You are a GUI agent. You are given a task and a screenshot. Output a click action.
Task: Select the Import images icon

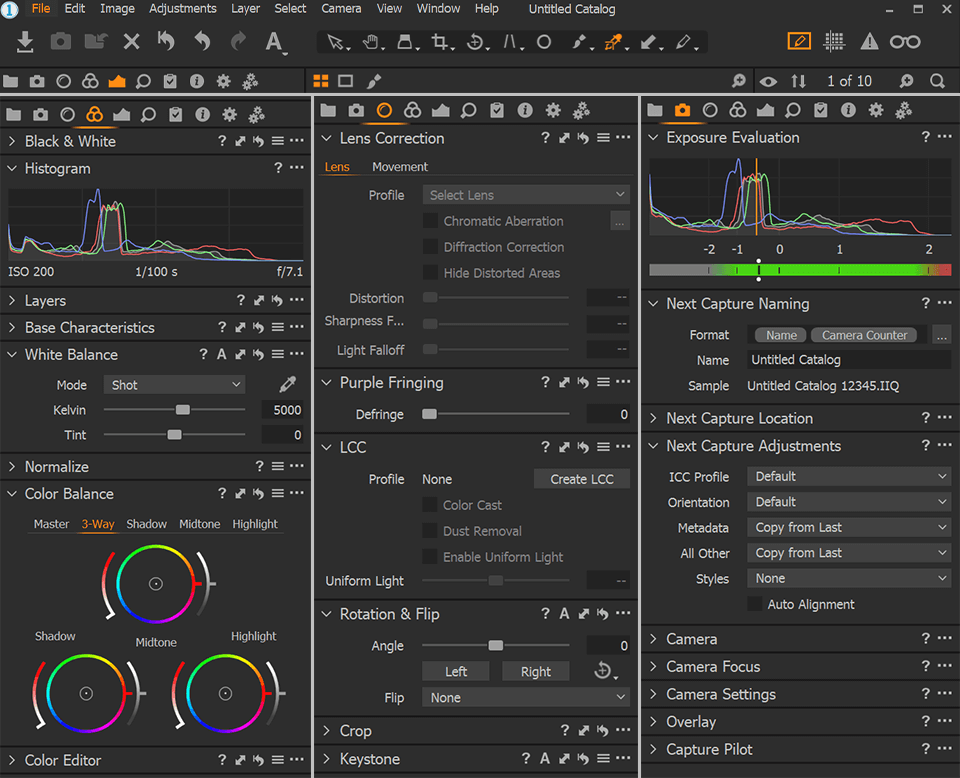coord(24,42)
